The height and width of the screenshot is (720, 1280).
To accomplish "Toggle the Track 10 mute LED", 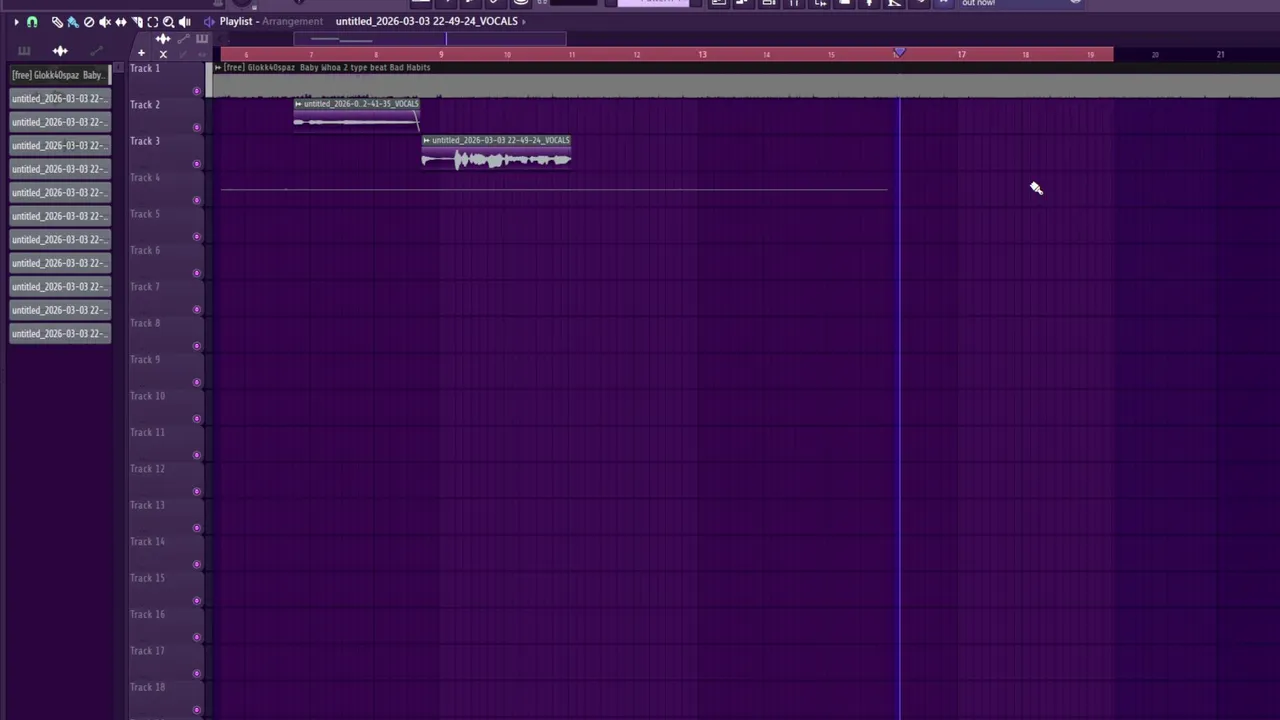I will [x=197, y=419].
